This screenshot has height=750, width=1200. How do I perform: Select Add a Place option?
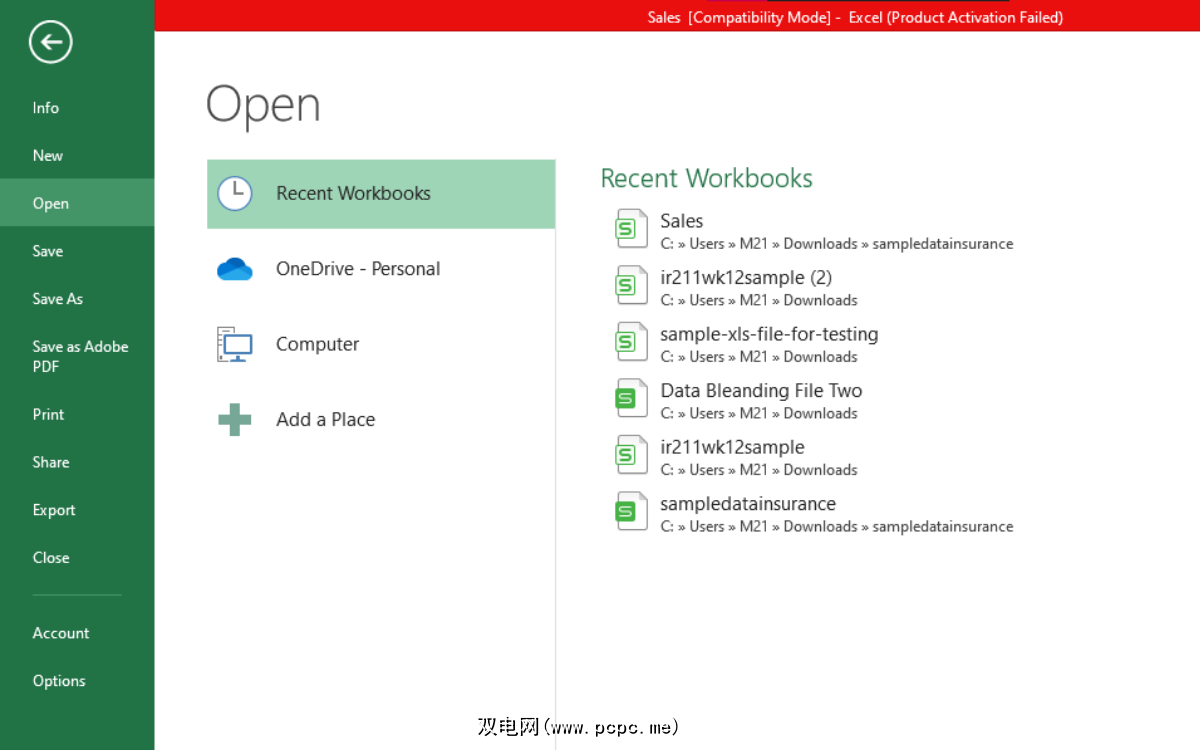point(381,419)
